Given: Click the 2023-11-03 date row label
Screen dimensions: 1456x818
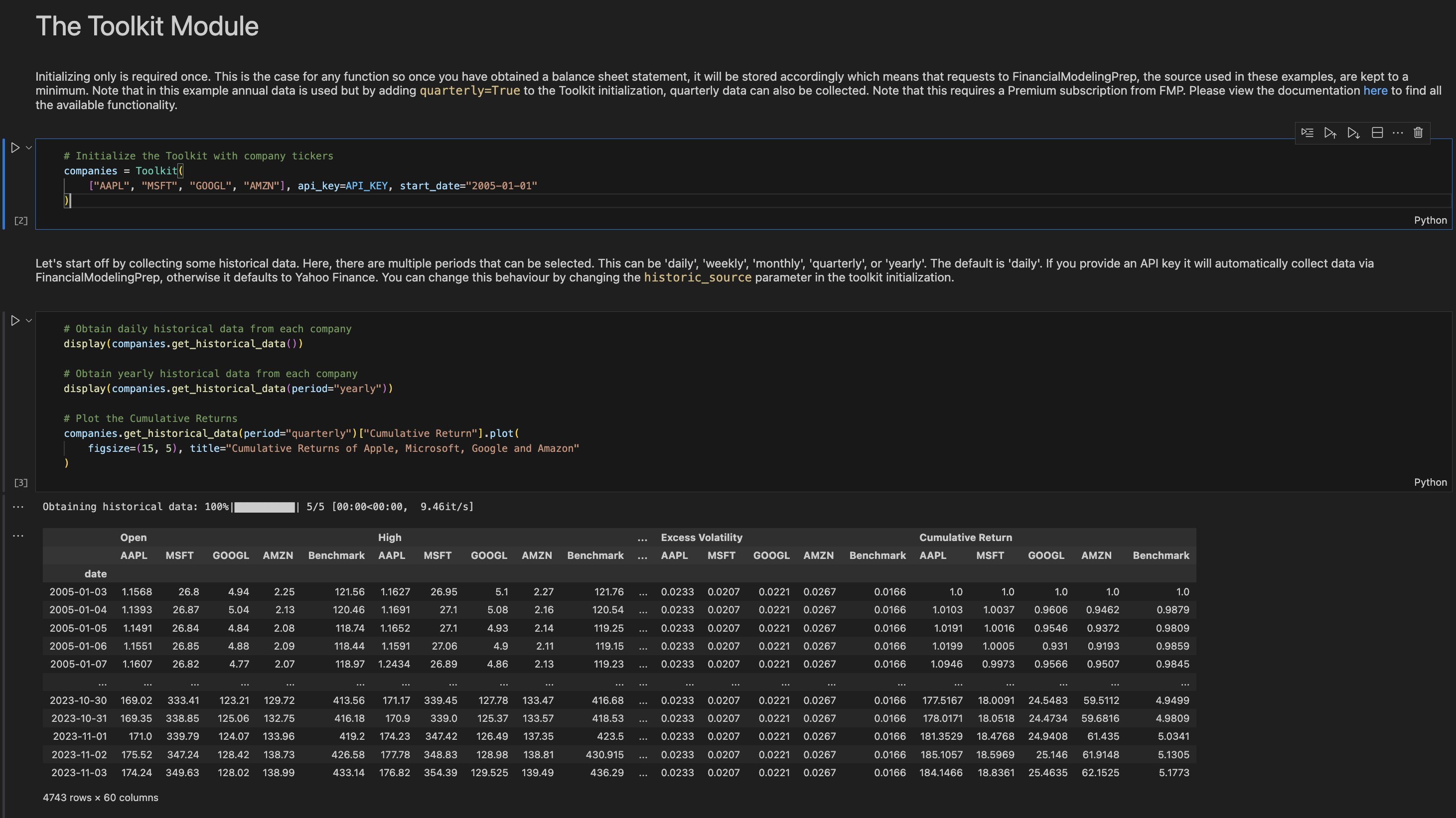Looking at the screenshot, I should coord(79,772).
